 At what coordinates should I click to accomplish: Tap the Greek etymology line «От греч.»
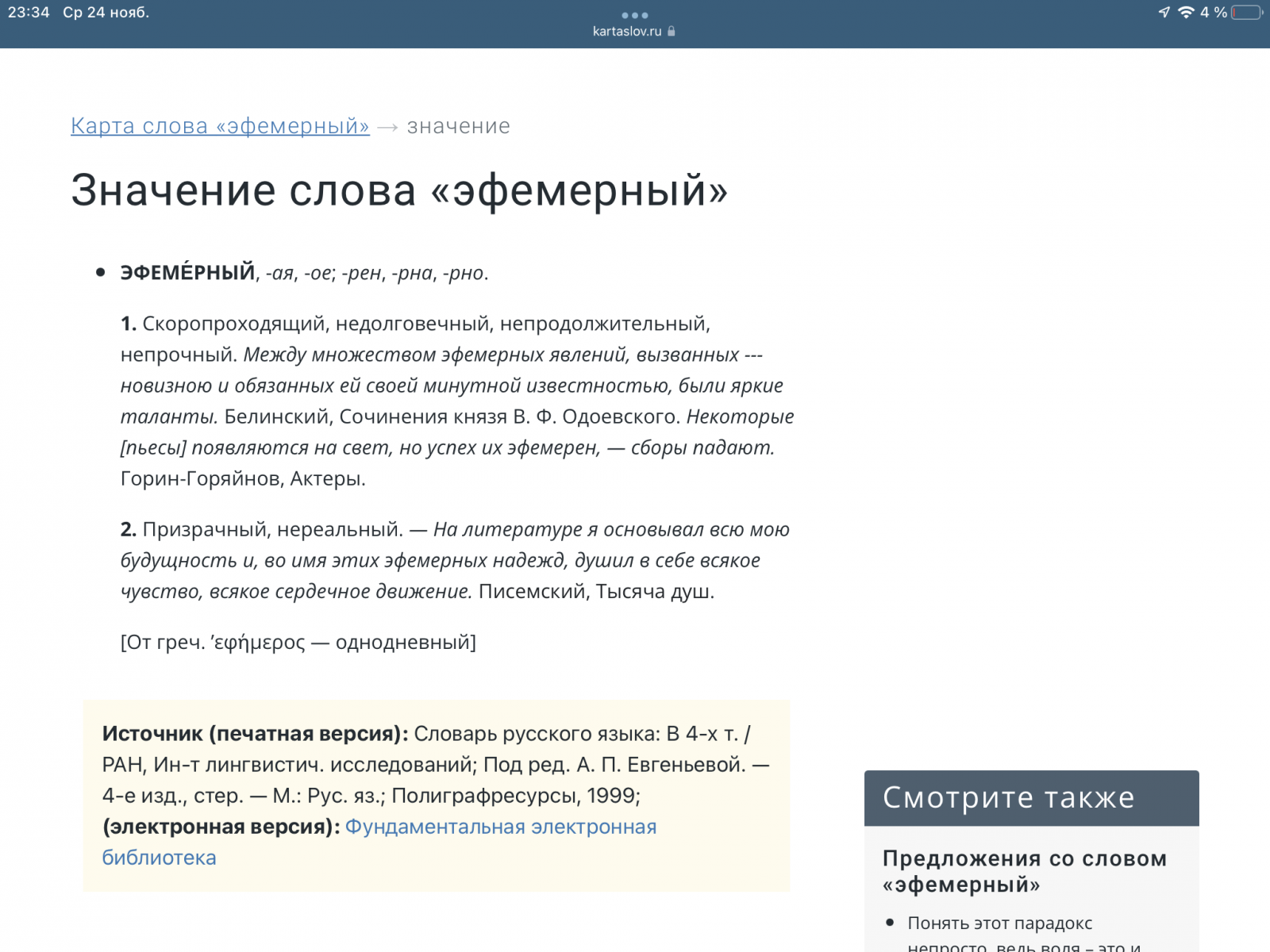coord(298,642)
